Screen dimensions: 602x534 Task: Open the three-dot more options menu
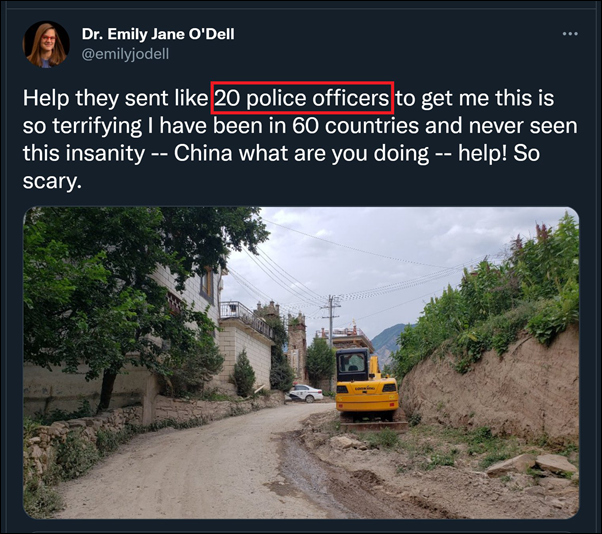[x=570, y=34]
